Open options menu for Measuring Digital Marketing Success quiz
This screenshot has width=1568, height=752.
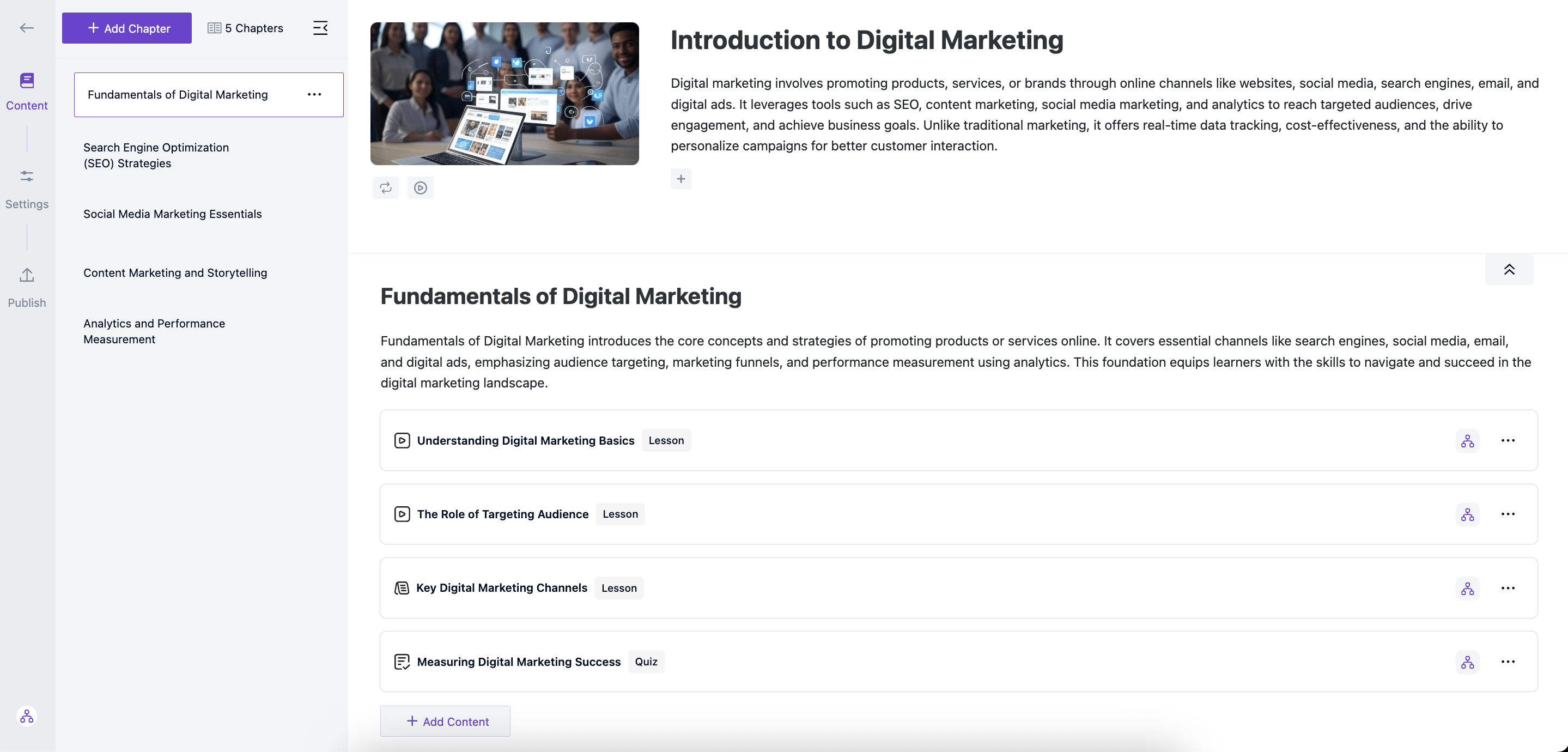point(1509,662)
